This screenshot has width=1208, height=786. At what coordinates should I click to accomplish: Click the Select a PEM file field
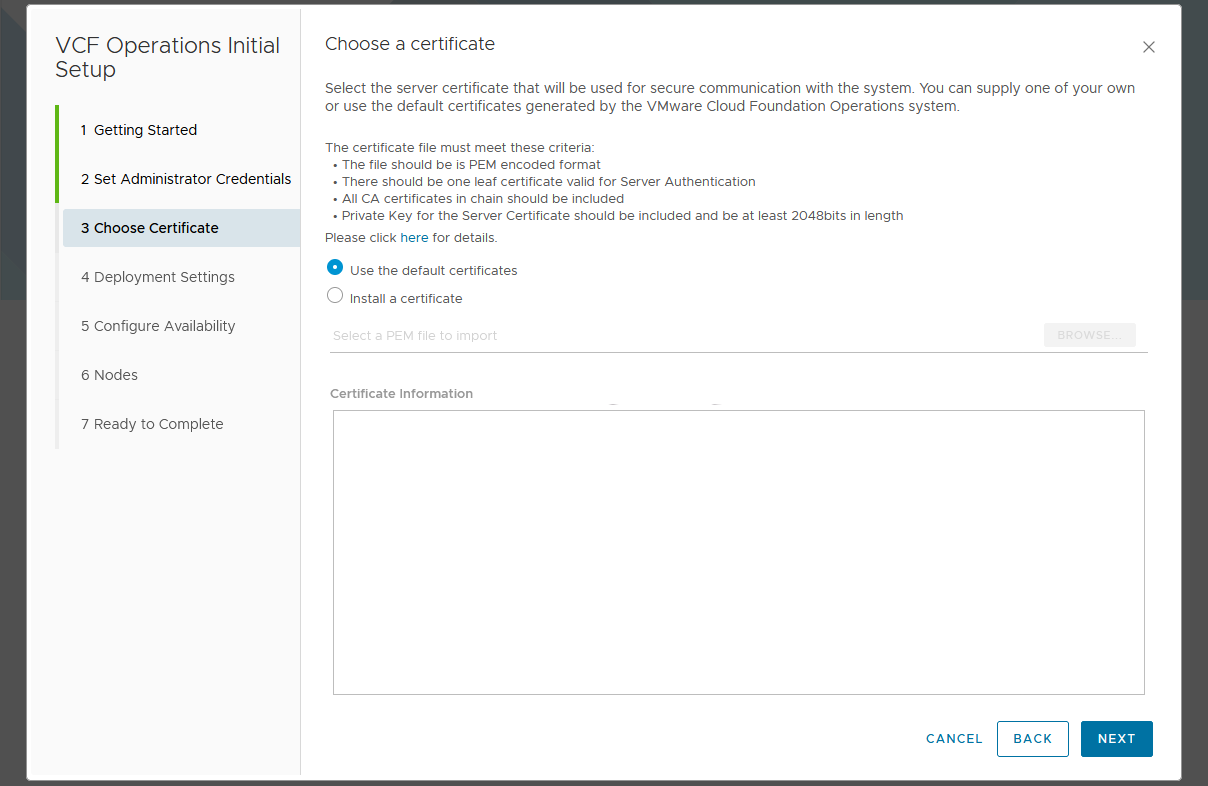pyautogui.click(x=680, y=336)
